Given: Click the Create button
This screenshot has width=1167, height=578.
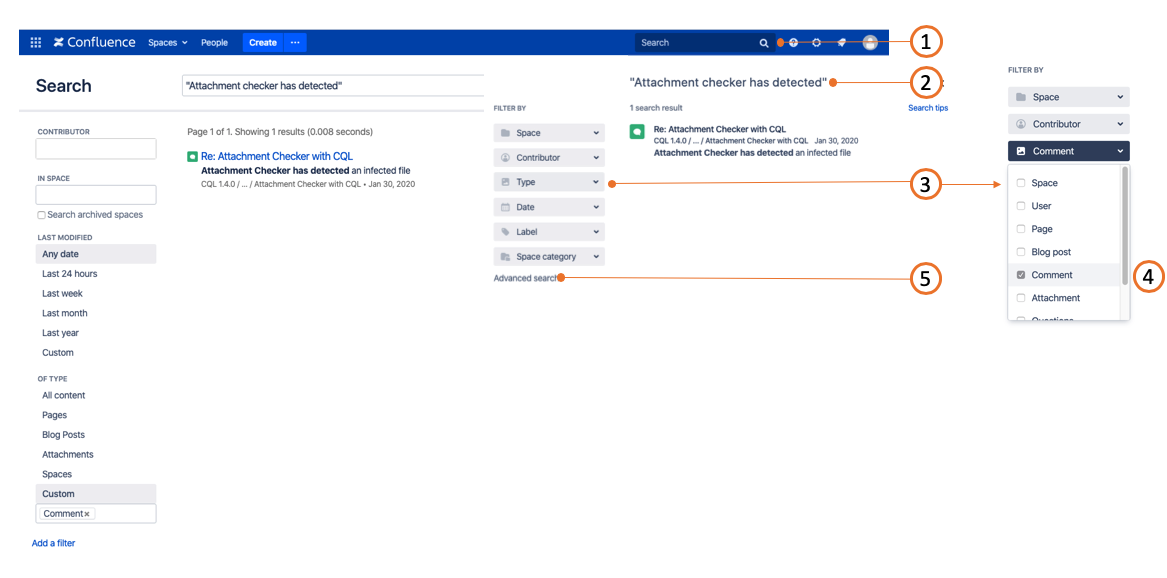Looking at the screenshot, I should (x=263, y=43).
